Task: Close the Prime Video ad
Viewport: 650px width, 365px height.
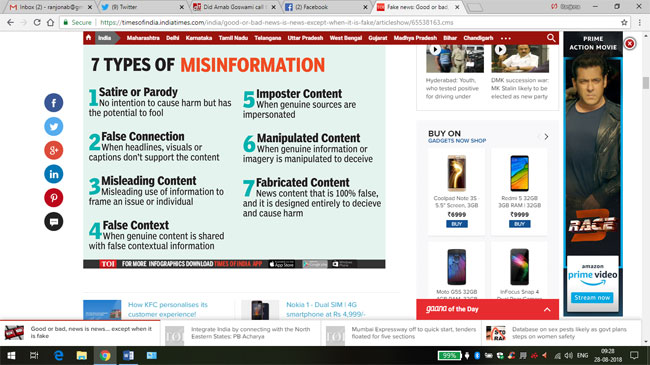Action: click(629, 44)
